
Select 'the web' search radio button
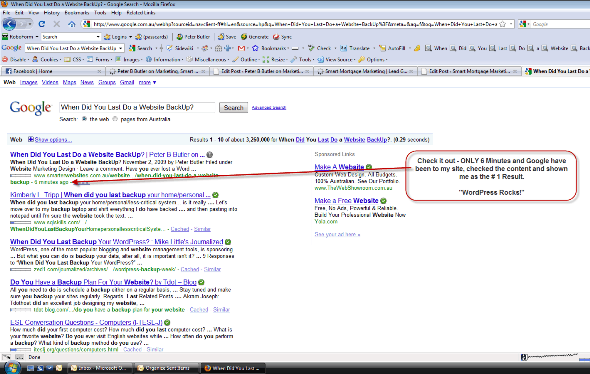pyautogui.click(x=84, y=119)
